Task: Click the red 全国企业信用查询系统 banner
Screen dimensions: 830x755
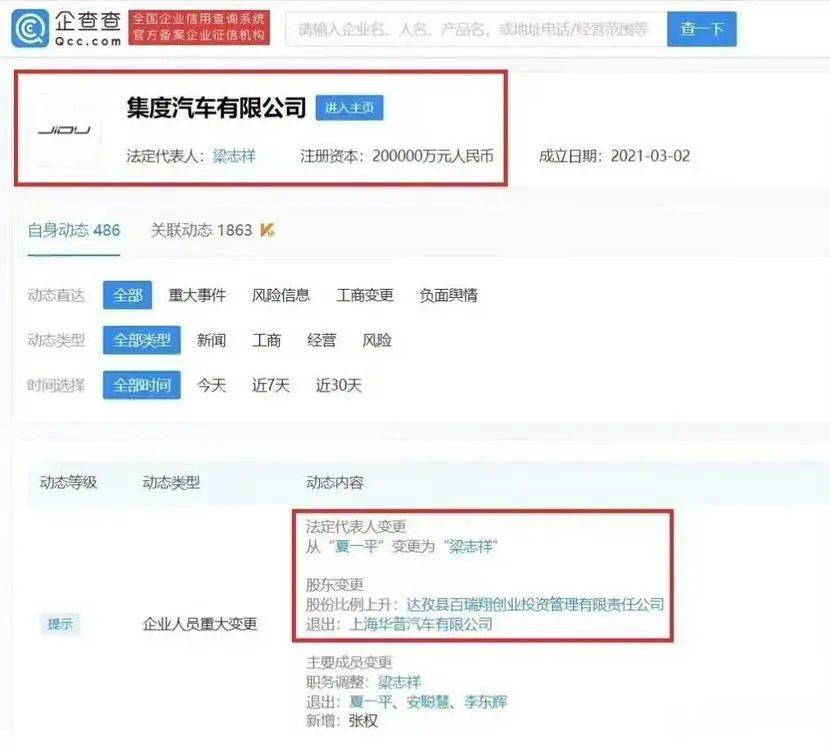Action: coord(199,28)
